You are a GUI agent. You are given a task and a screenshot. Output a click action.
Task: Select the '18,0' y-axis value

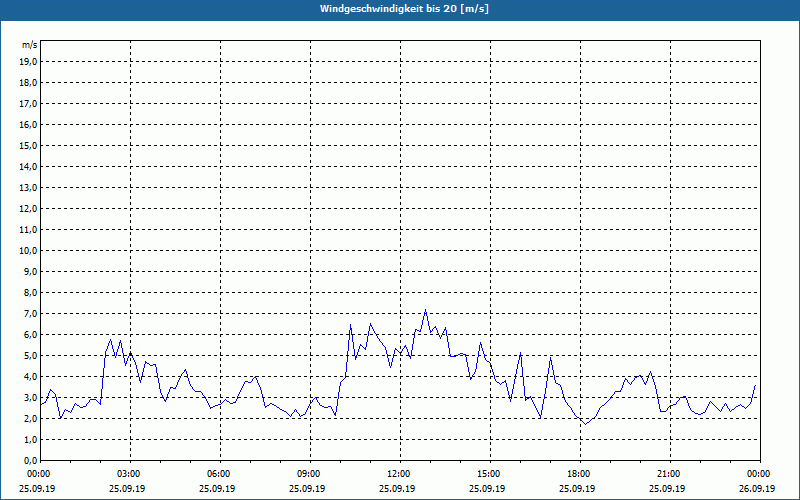(28, 83)
